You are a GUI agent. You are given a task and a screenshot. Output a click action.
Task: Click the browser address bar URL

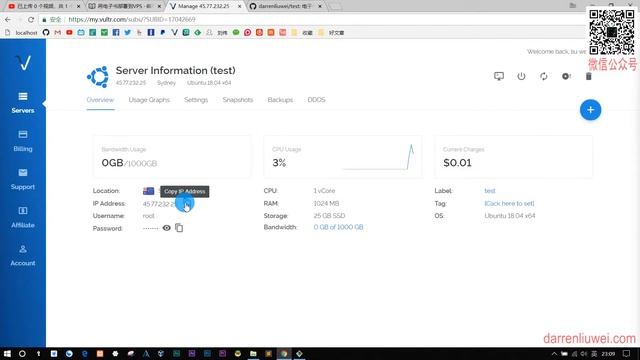click(131, 19)
